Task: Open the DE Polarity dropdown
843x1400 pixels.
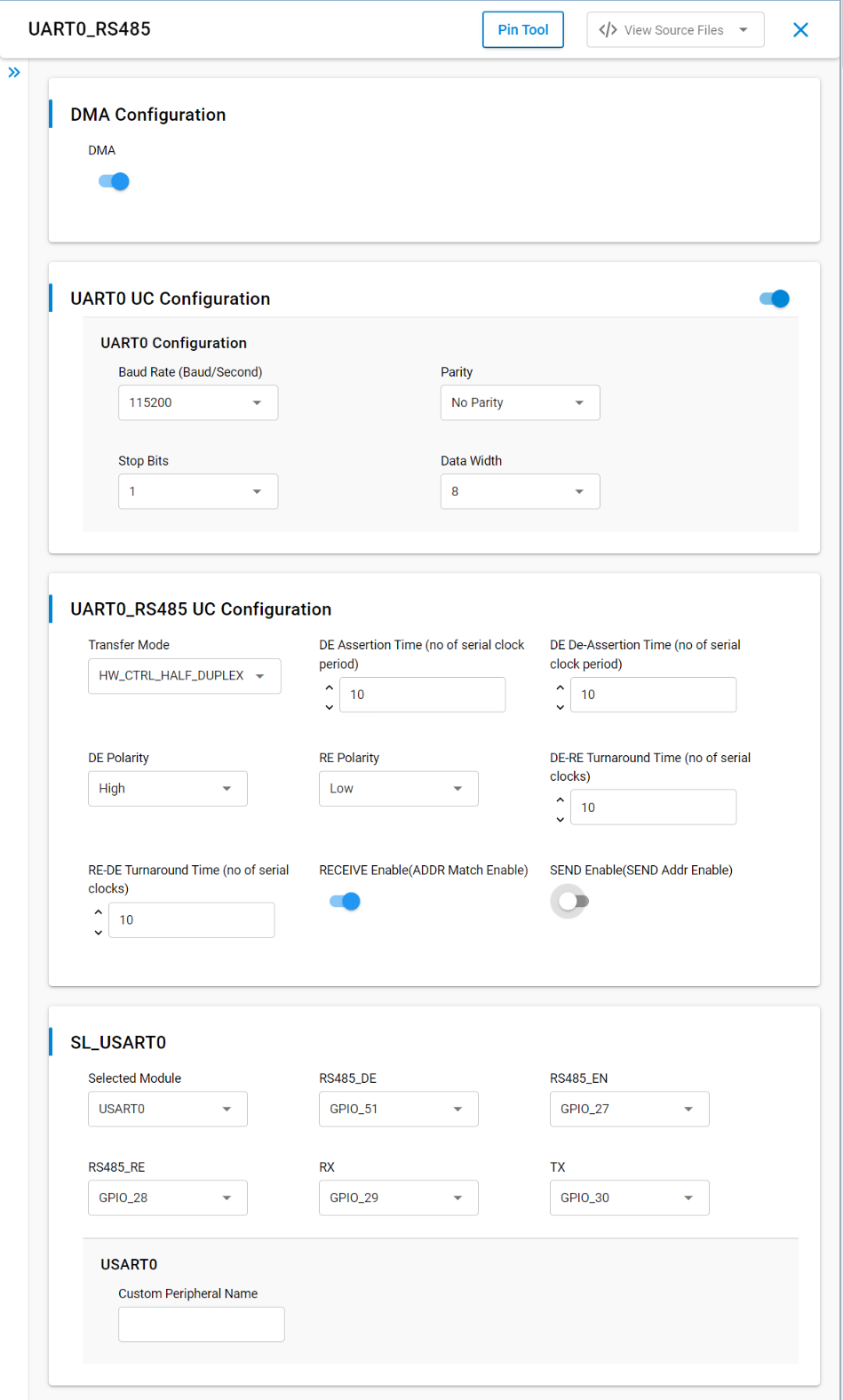Action: pyautogui.click(x=168, y=789)
